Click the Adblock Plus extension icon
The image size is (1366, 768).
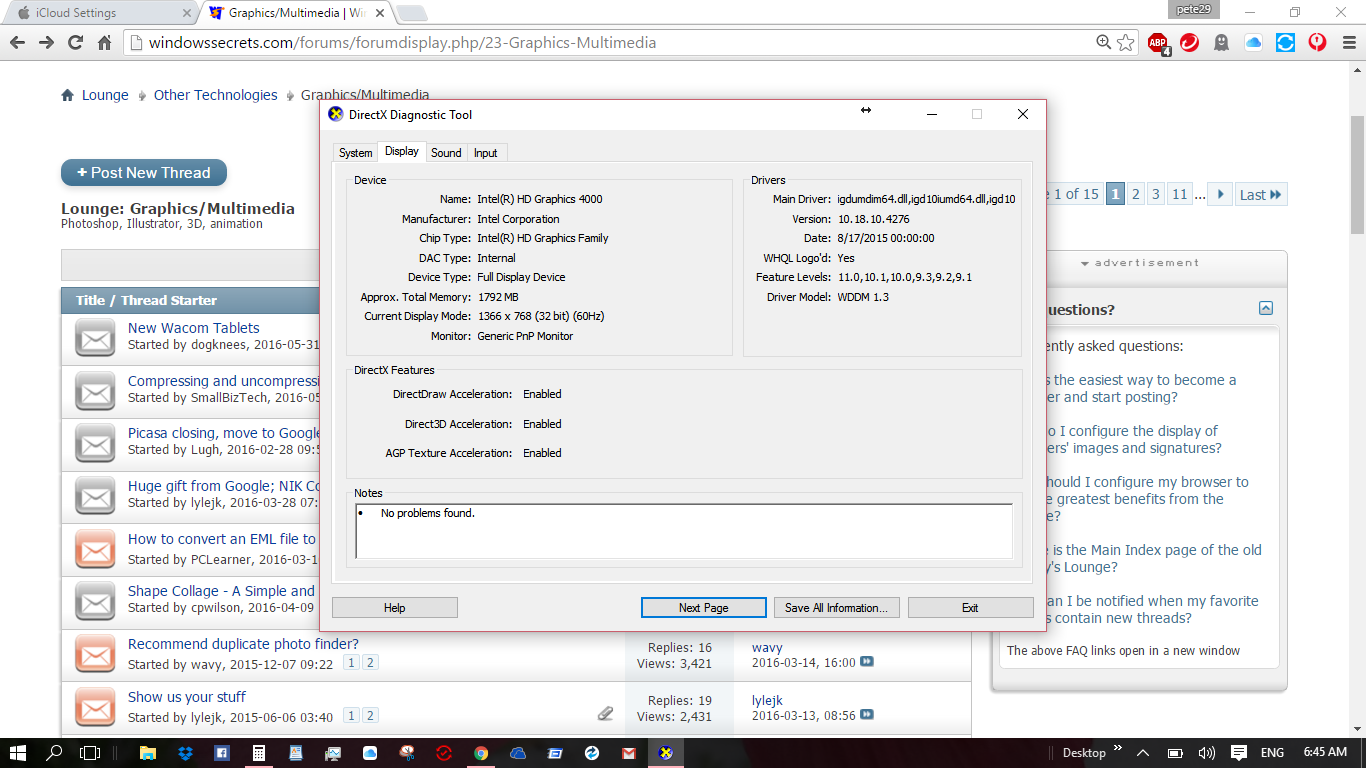coord(1158,43)
